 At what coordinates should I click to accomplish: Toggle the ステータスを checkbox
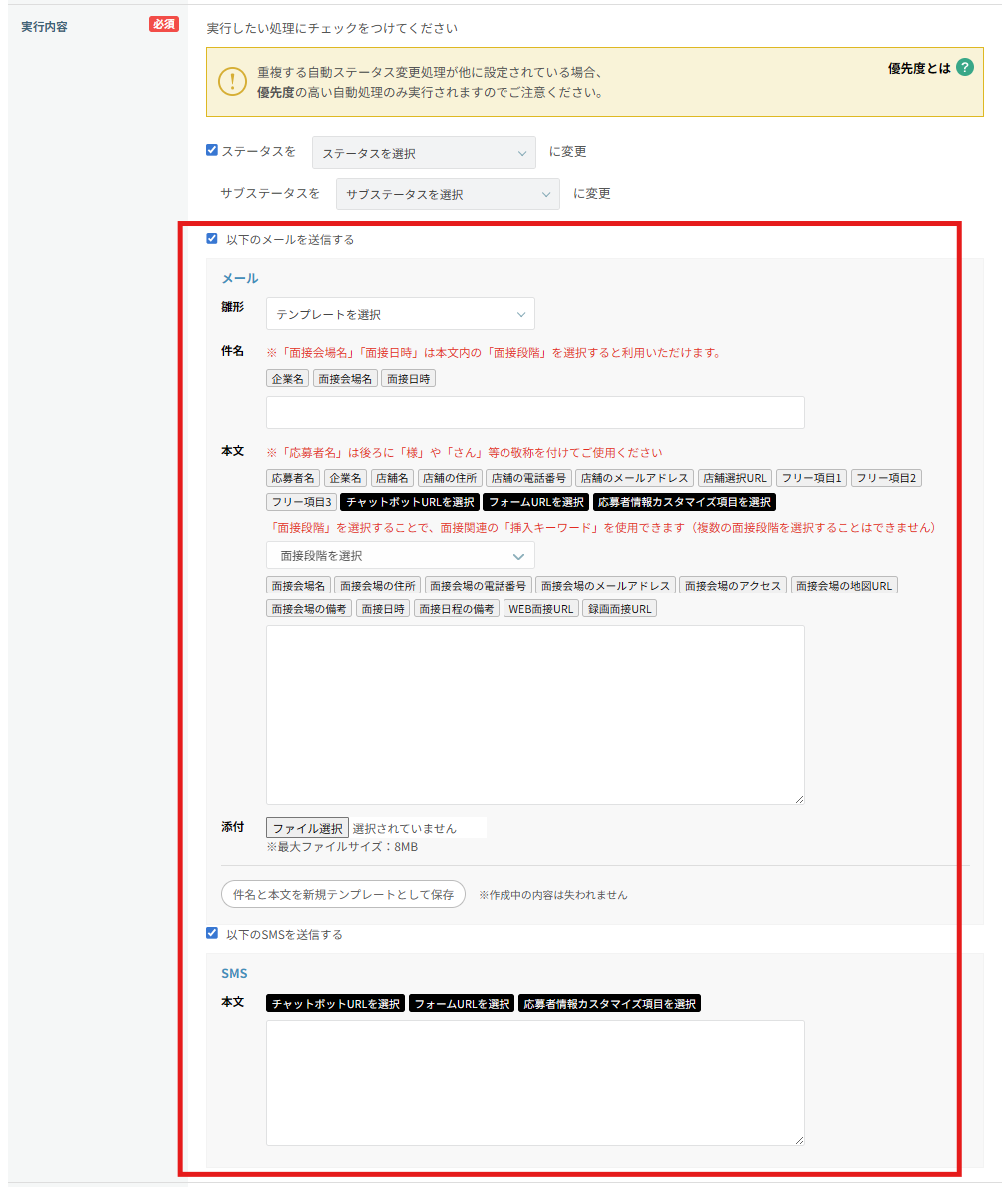click(x=212, y=150)
